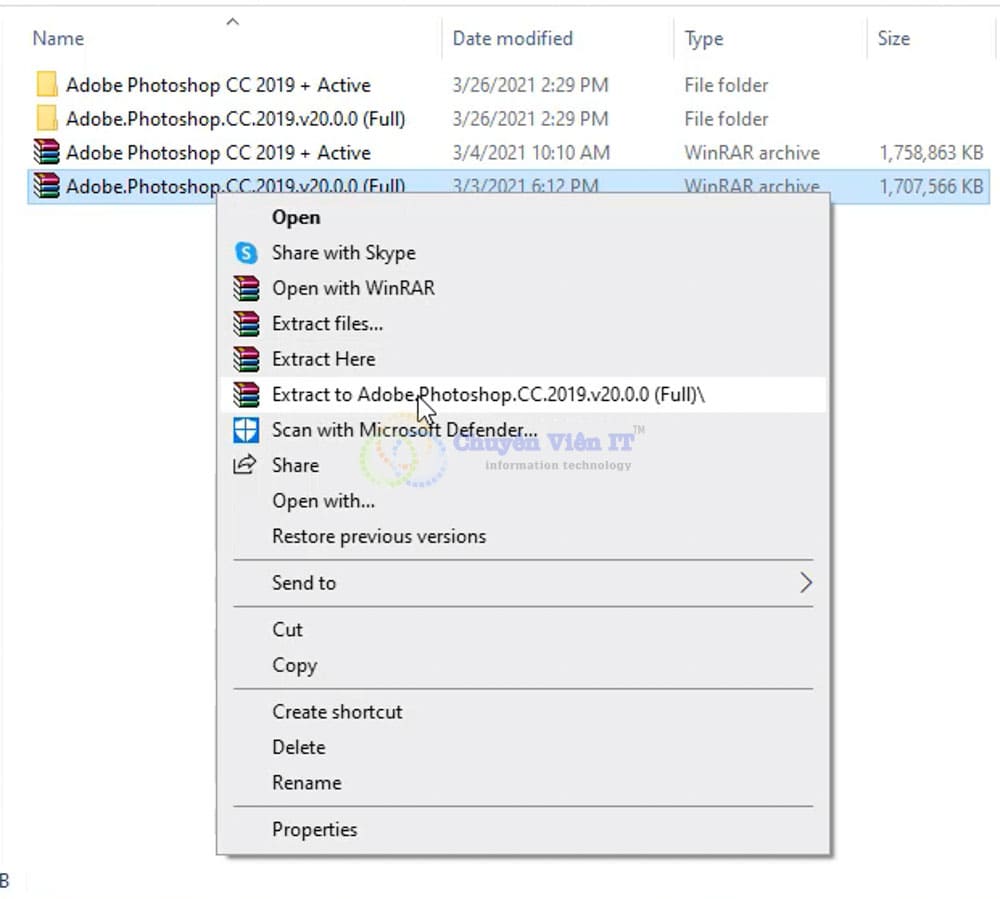Click folder icon for Adobe Photoshop CC 2019 + Active

point(46,85)
